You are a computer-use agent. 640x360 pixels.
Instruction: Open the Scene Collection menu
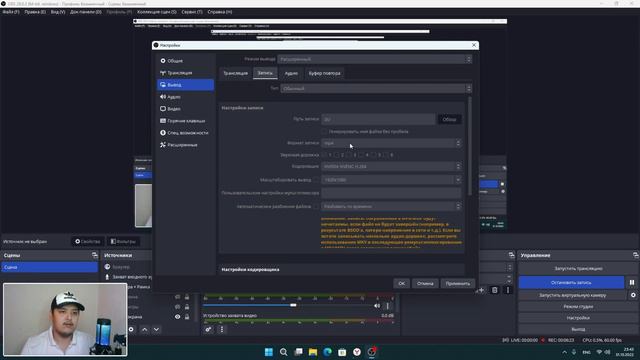click(x=157, y=12)
